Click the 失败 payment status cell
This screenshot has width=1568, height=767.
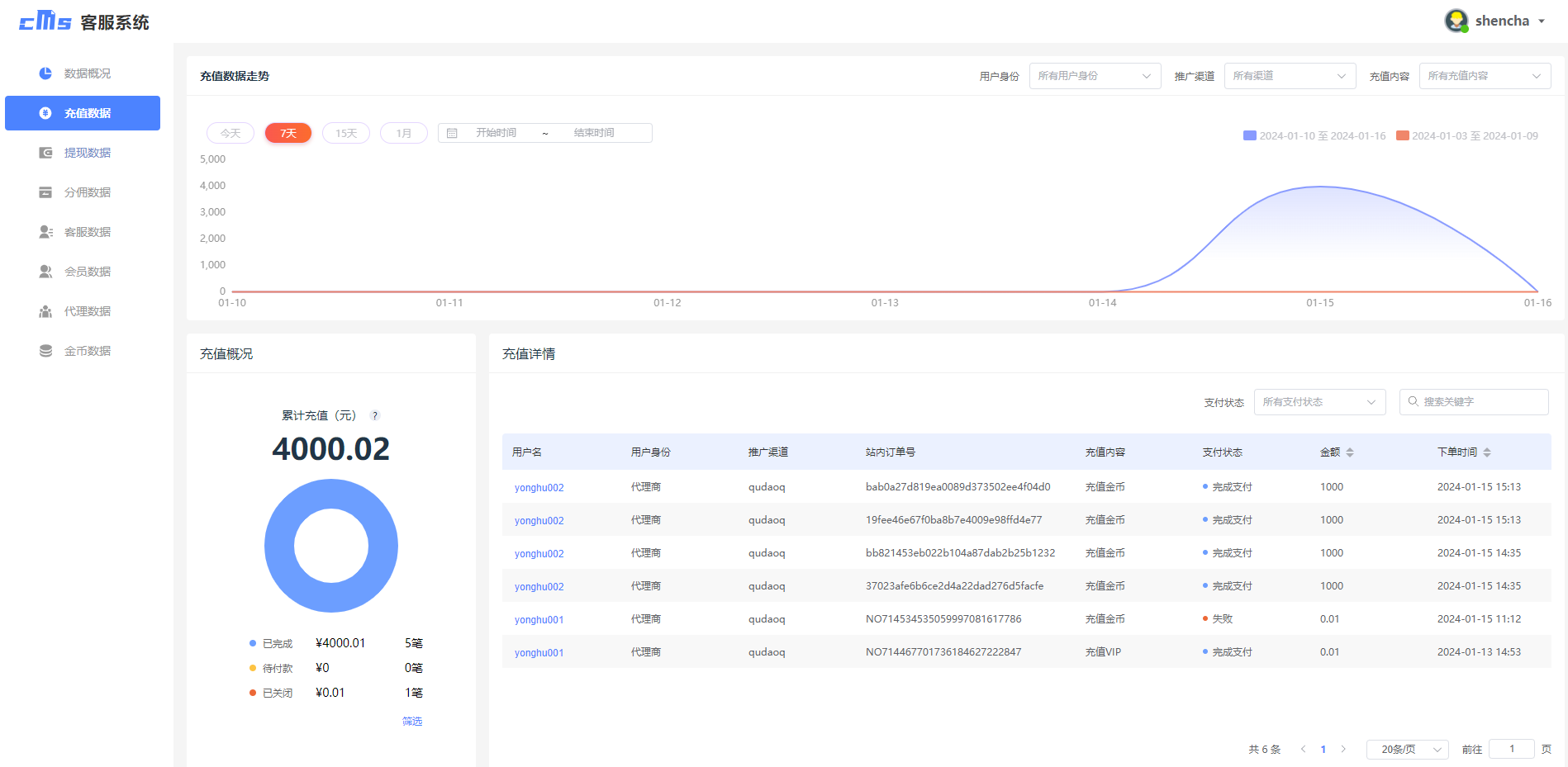coord(1222,618)
